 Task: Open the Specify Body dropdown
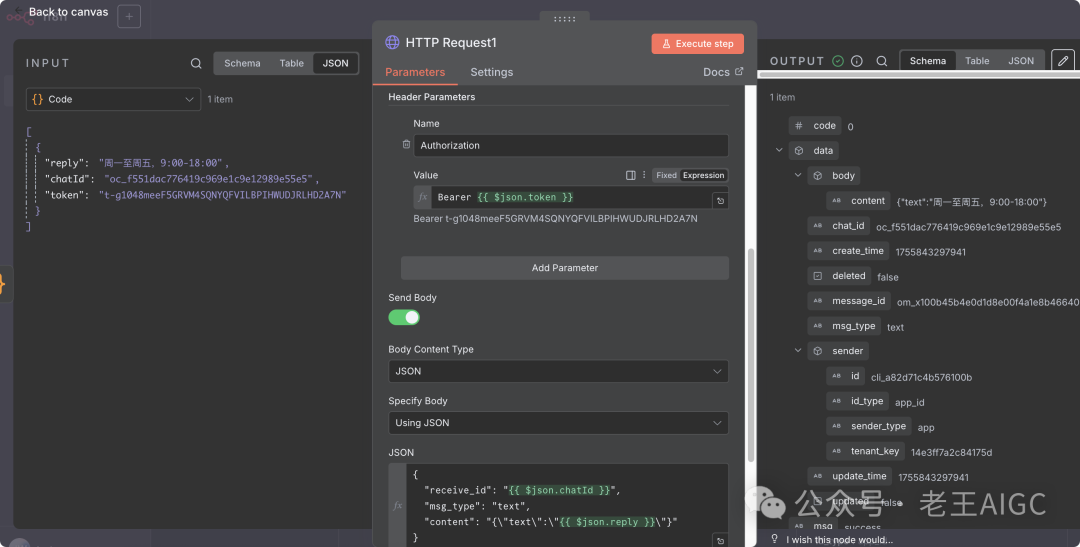(x=558, y=423)
